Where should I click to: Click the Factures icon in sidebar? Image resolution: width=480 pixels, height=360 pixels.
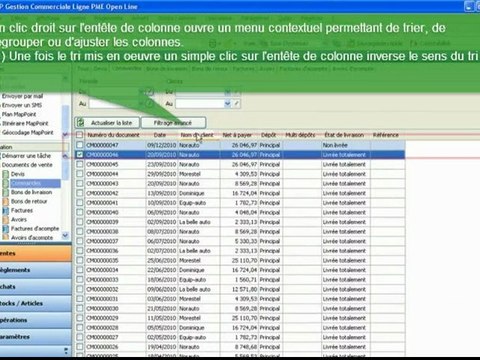pyautogui.click(x=5, y=210)
